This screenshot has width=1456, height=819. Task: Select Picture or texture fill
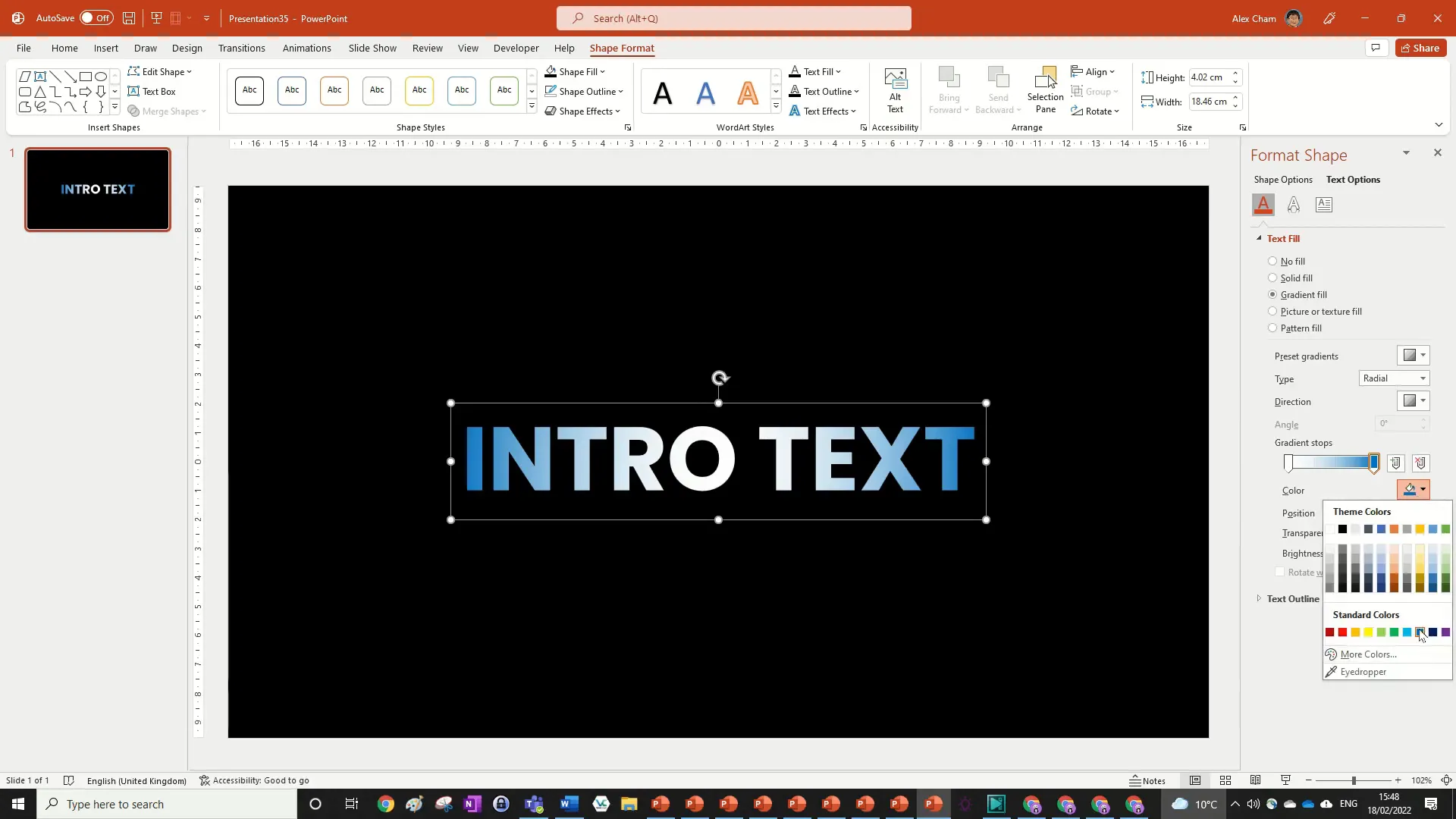pos(1272,312)
